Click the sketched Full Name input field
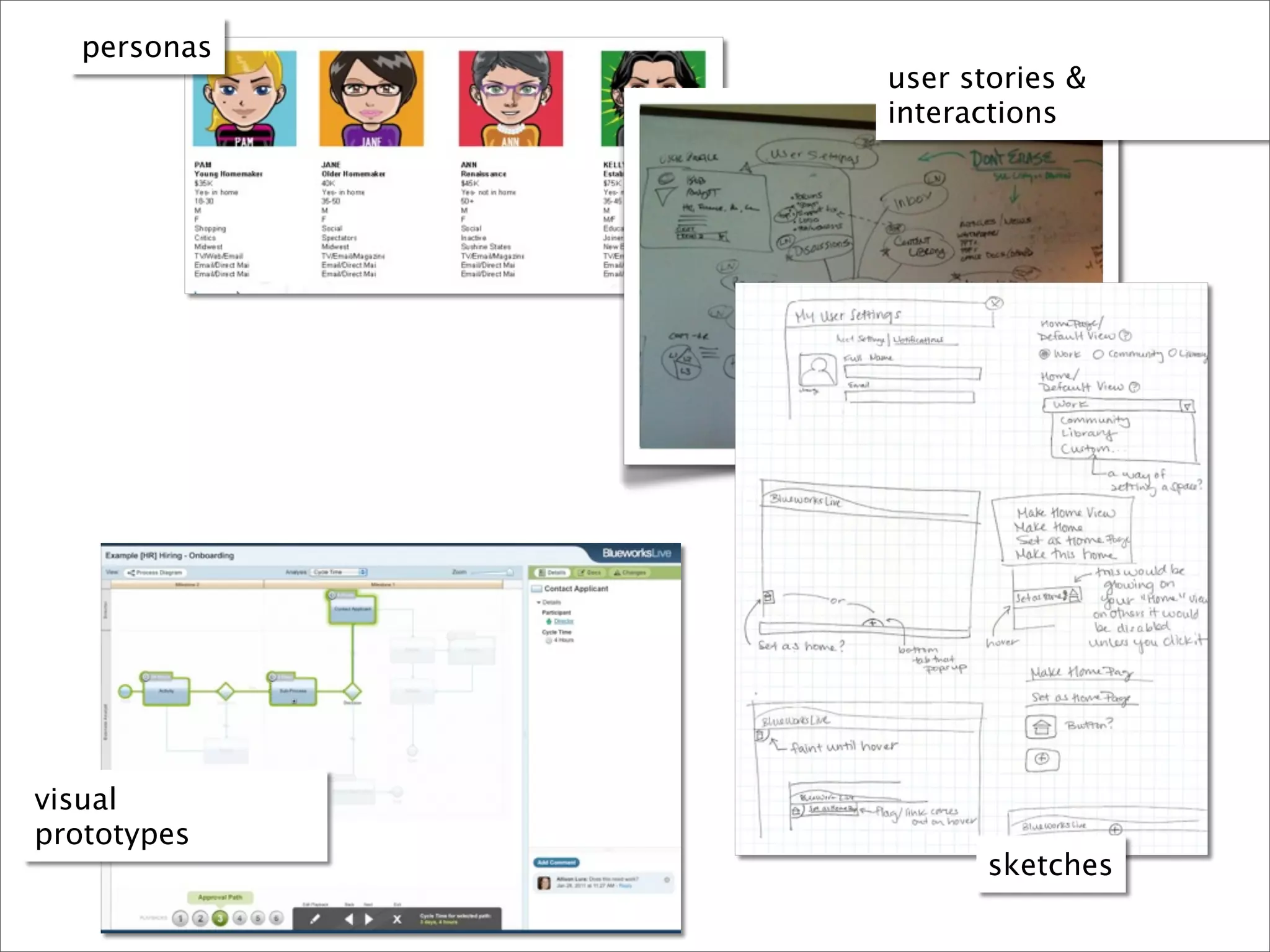1270x952 pixels. click(x=913, y=372)
